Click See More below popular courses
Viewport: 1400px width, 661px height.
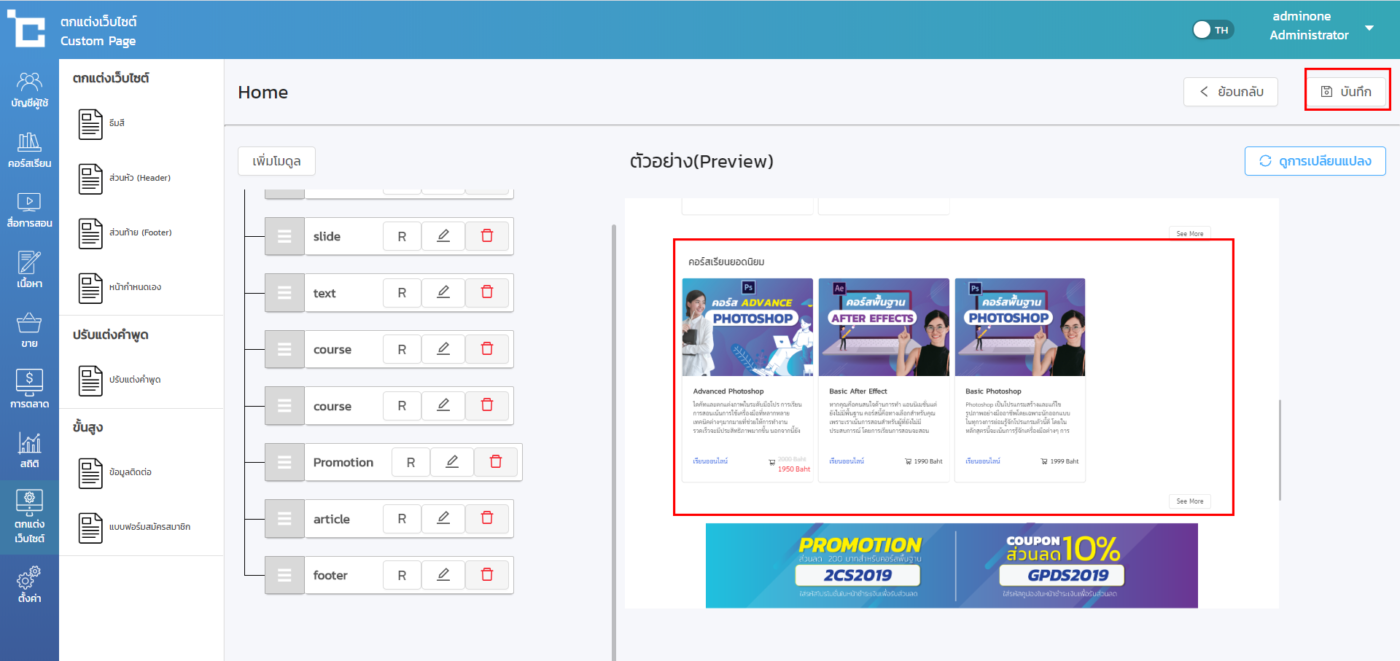pos(1189,501)
